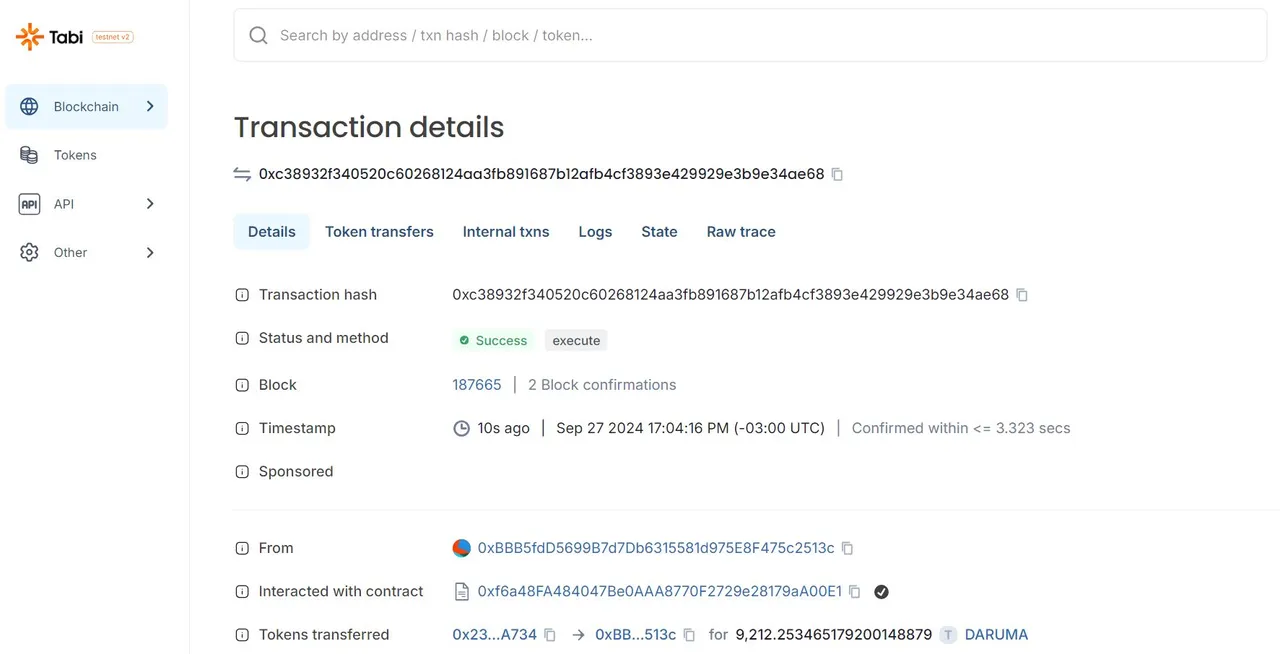The width and height of the screenshot is (1280, 654).
Task: Copy the 0xBB...513c recipient address
Action: point(689,635)
